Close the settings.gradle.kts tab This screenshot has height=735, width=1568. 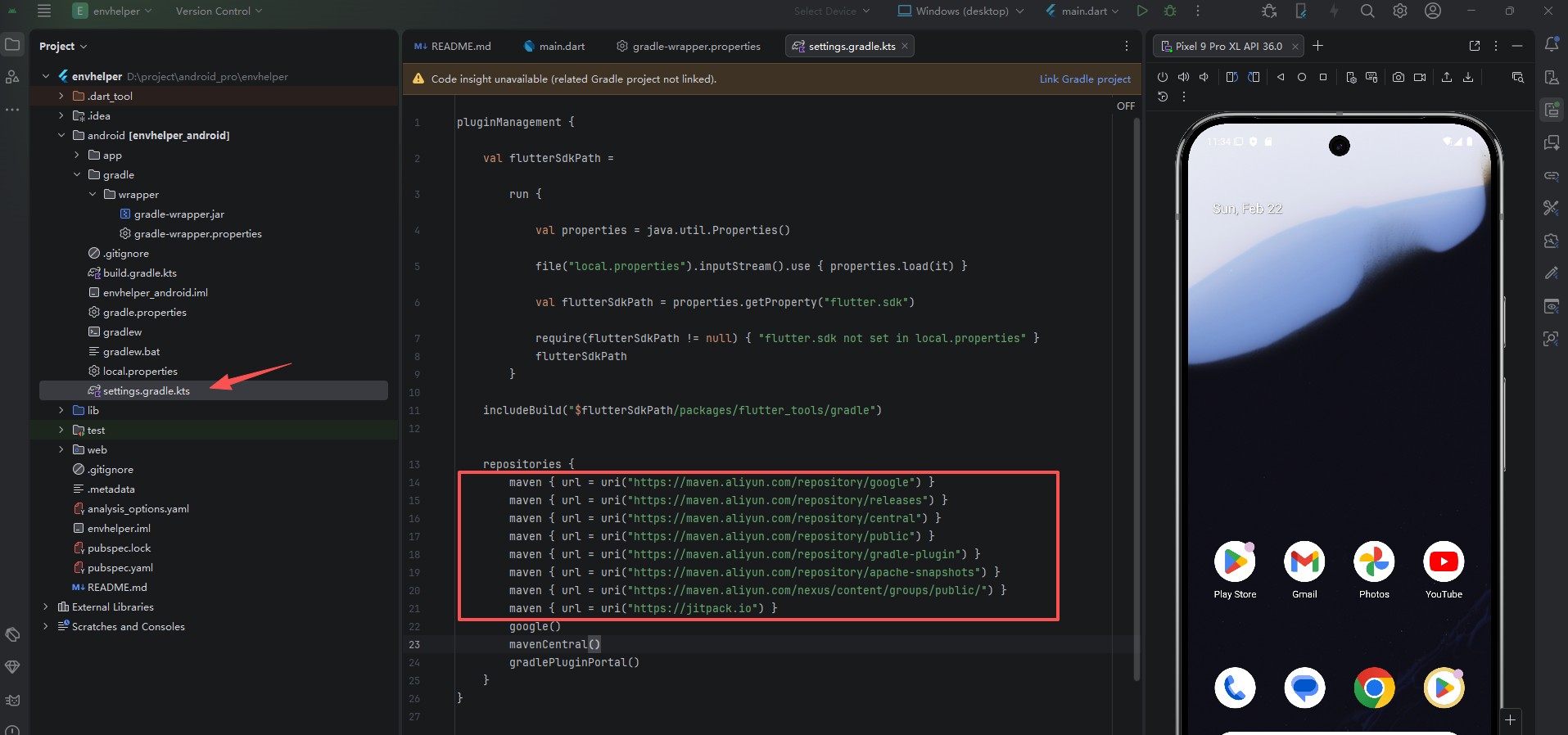click(x=905, y=46)
